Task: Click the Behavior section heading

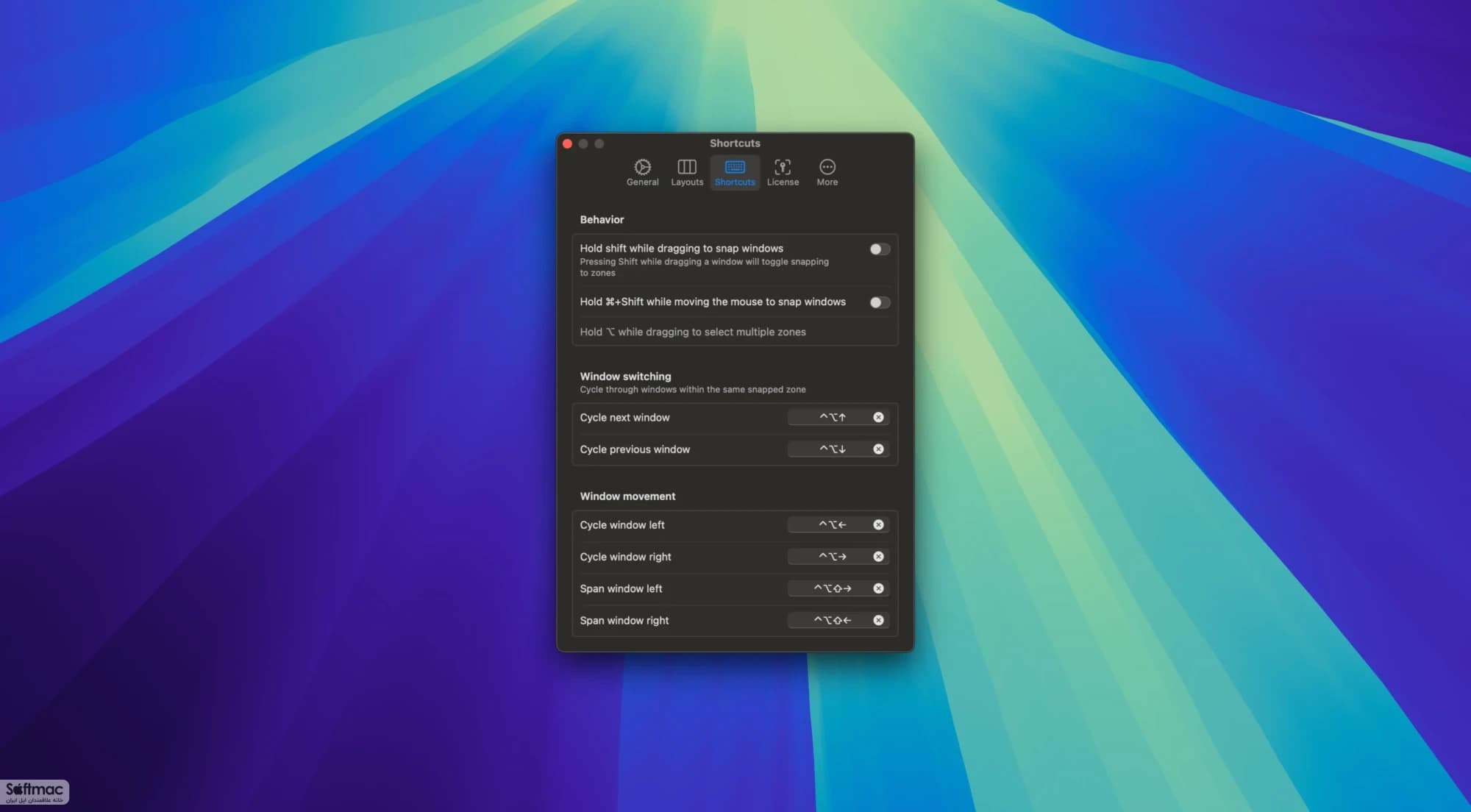Action: (602, 219)
